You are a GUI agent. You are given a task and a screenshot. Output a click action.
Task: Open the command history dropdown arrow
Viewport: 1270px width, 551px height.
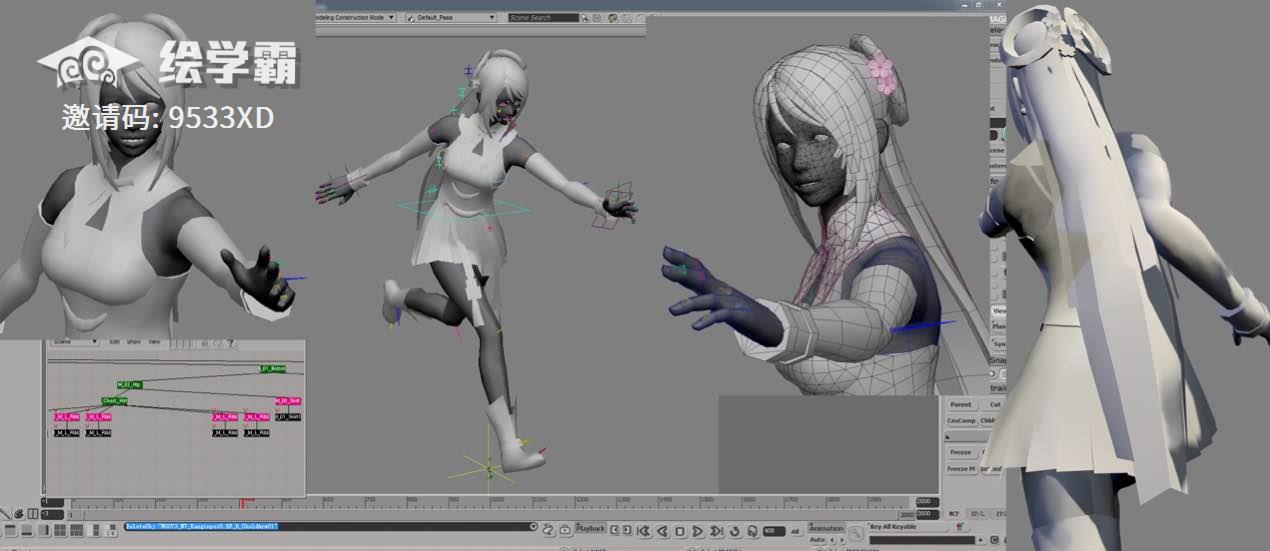(x=533, y=526)
